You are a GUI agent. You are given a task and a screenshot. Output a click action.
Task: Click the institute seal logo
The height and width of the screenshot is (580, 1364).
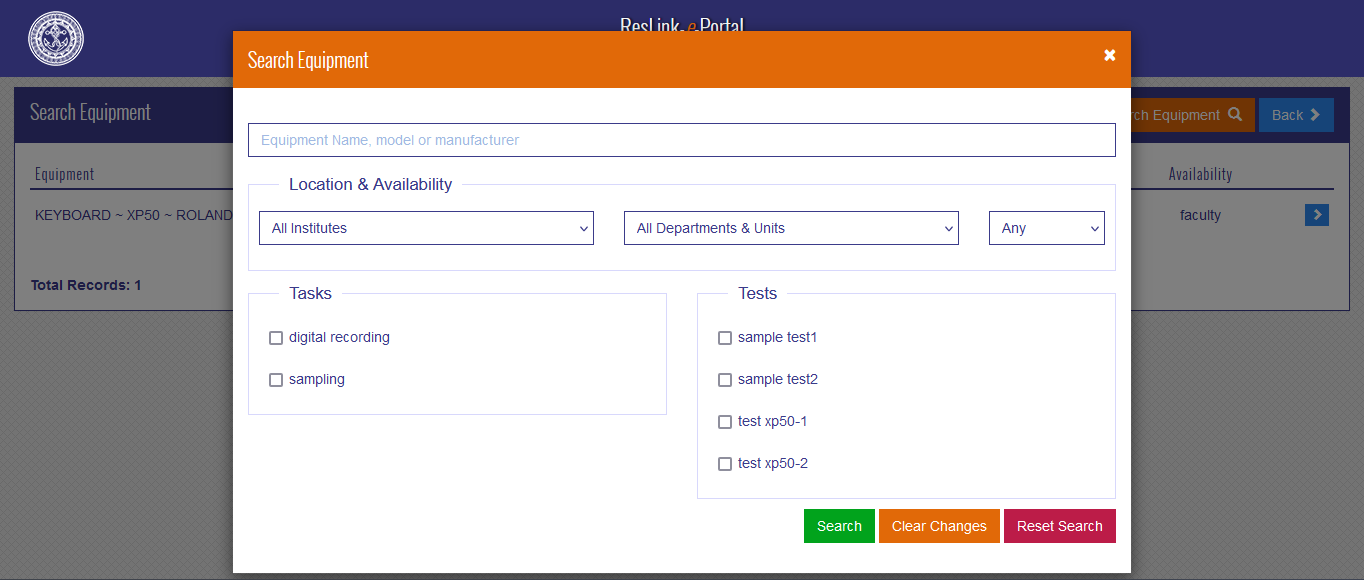[56, 39]
